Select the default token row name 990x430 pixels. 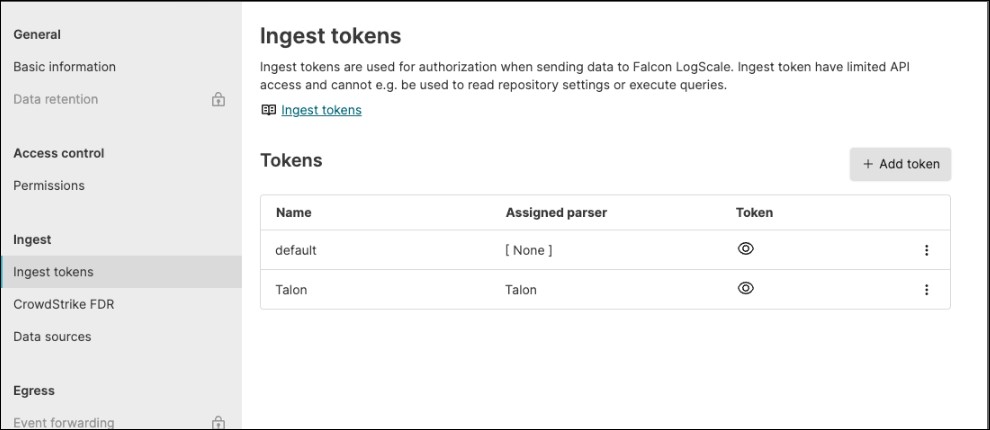296,251
